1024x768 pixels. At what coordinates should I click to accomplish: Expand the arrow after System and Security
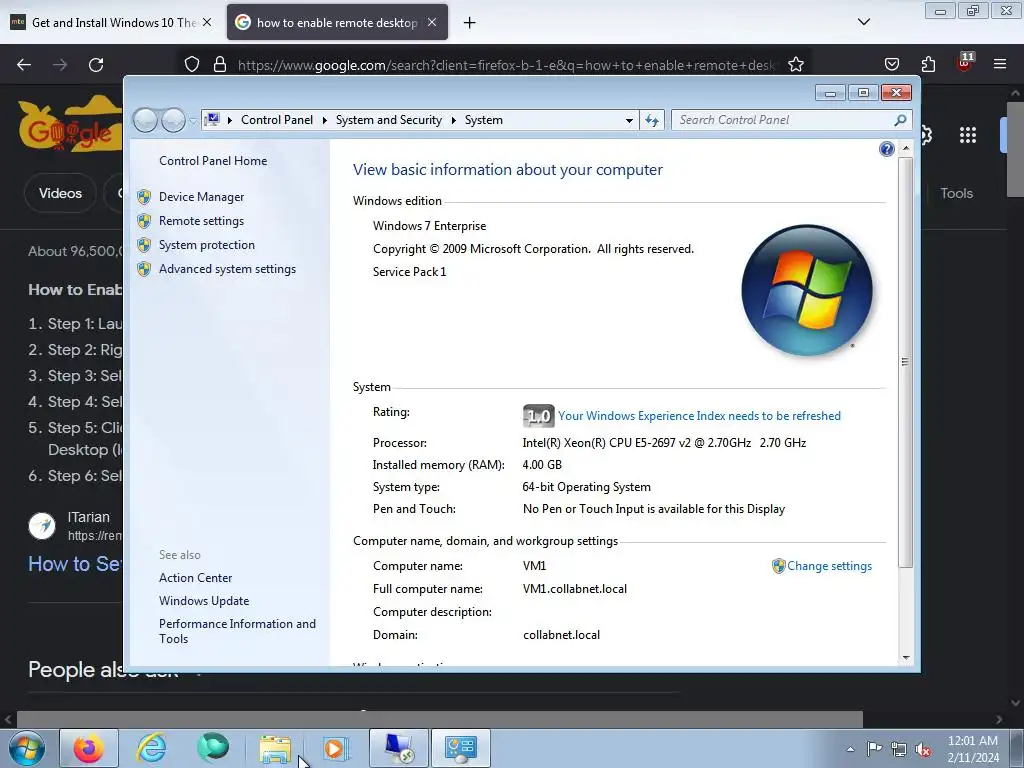click(x=453, y=120)
